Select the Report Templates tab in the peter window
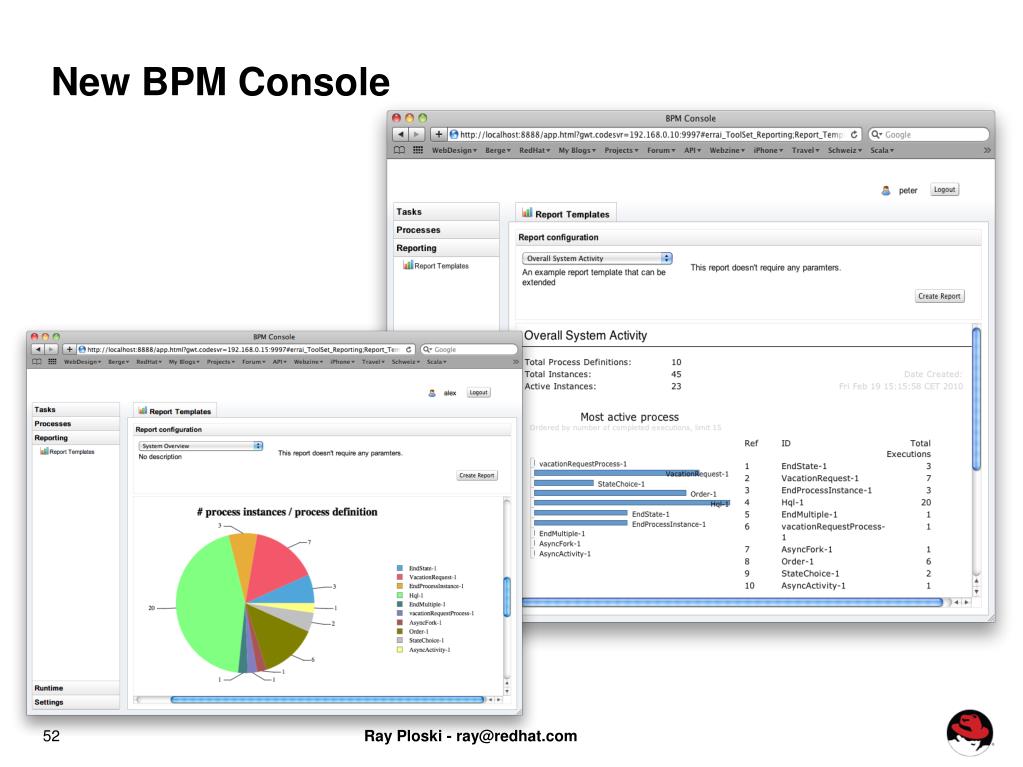 (x=566, y=213)
